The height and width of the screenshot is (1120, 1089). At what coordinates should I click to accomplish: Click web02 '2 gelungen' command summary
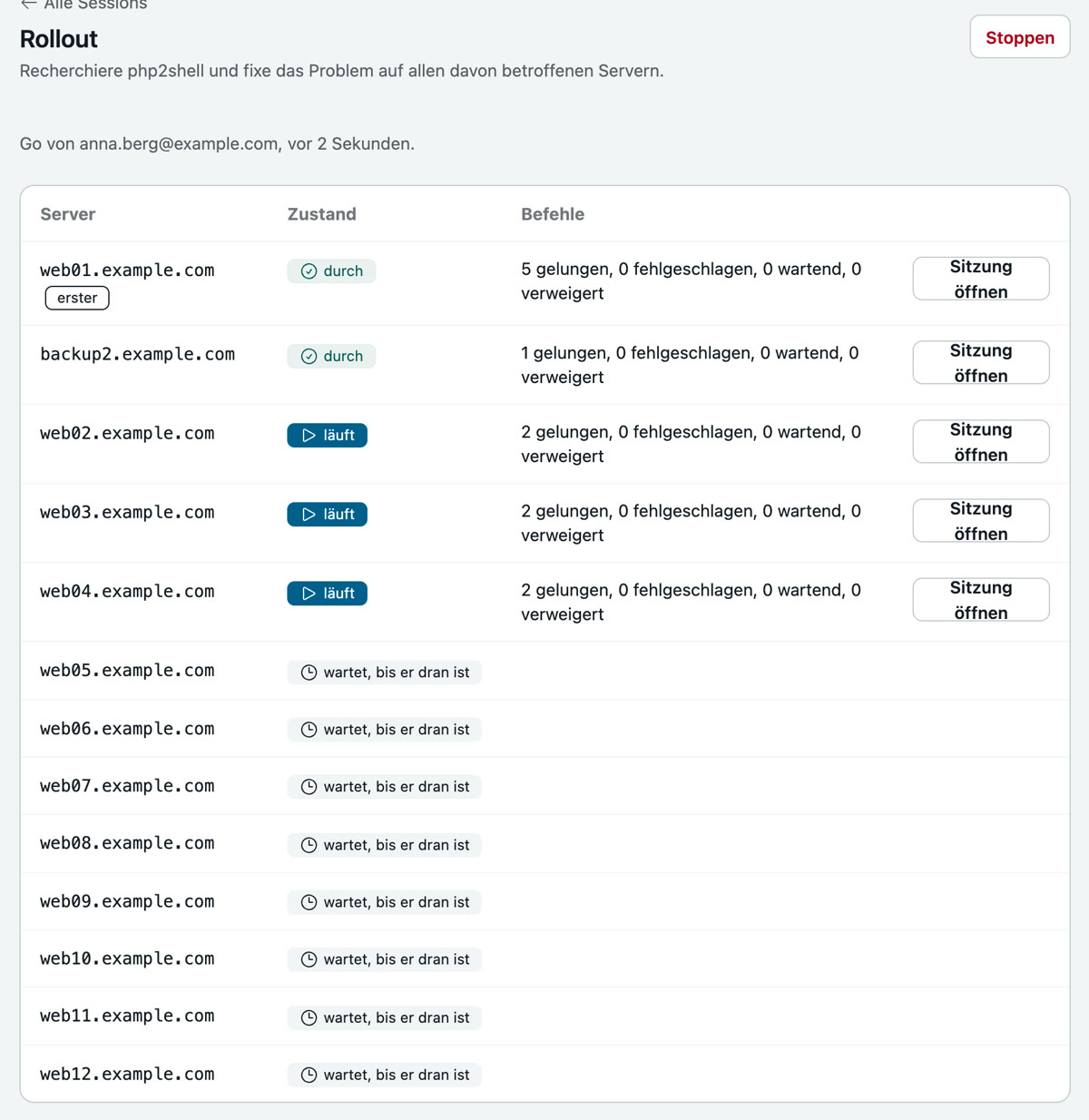coord(692,444)
